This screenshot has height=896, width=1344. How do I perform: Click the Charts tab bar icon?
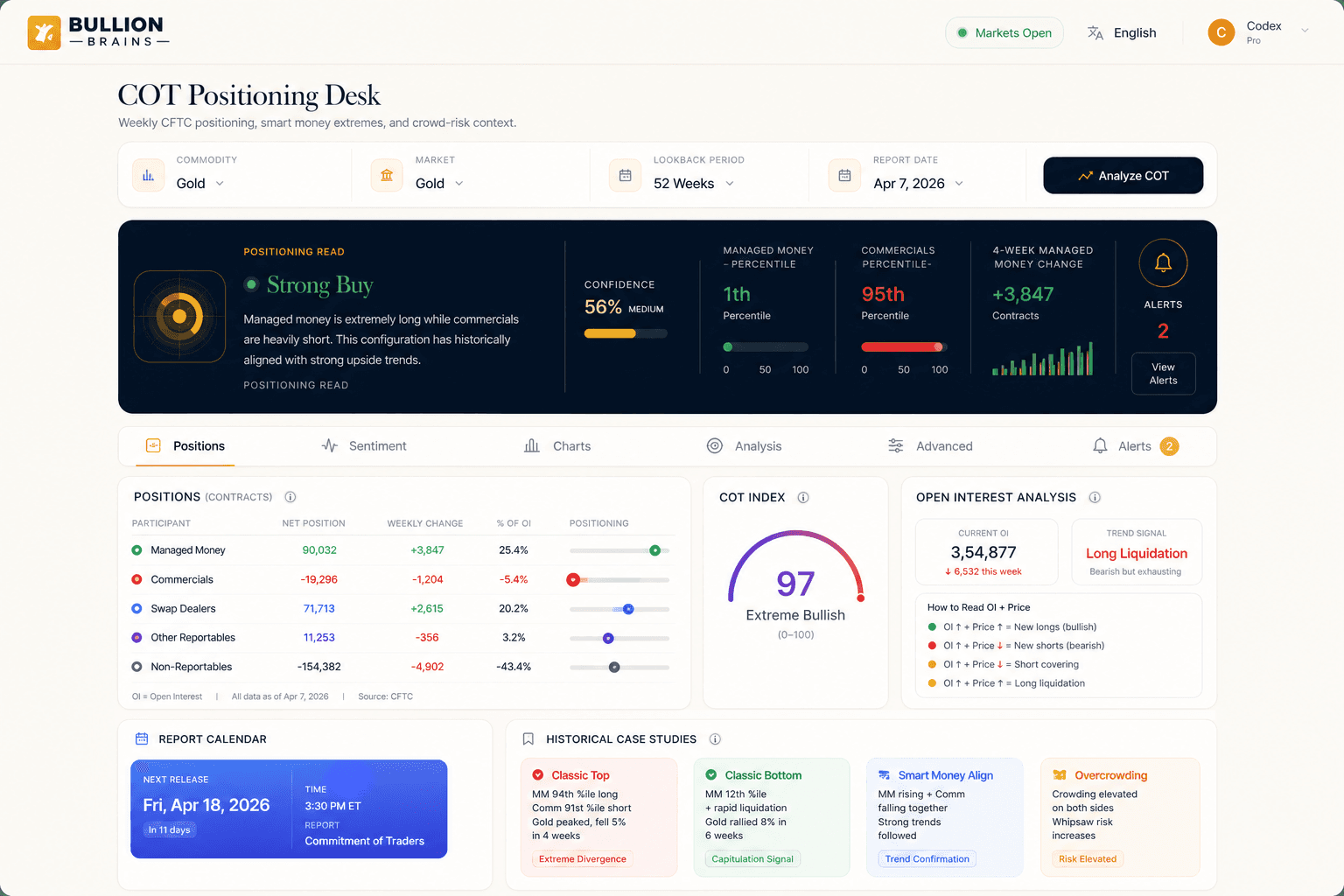pos(532,445)
